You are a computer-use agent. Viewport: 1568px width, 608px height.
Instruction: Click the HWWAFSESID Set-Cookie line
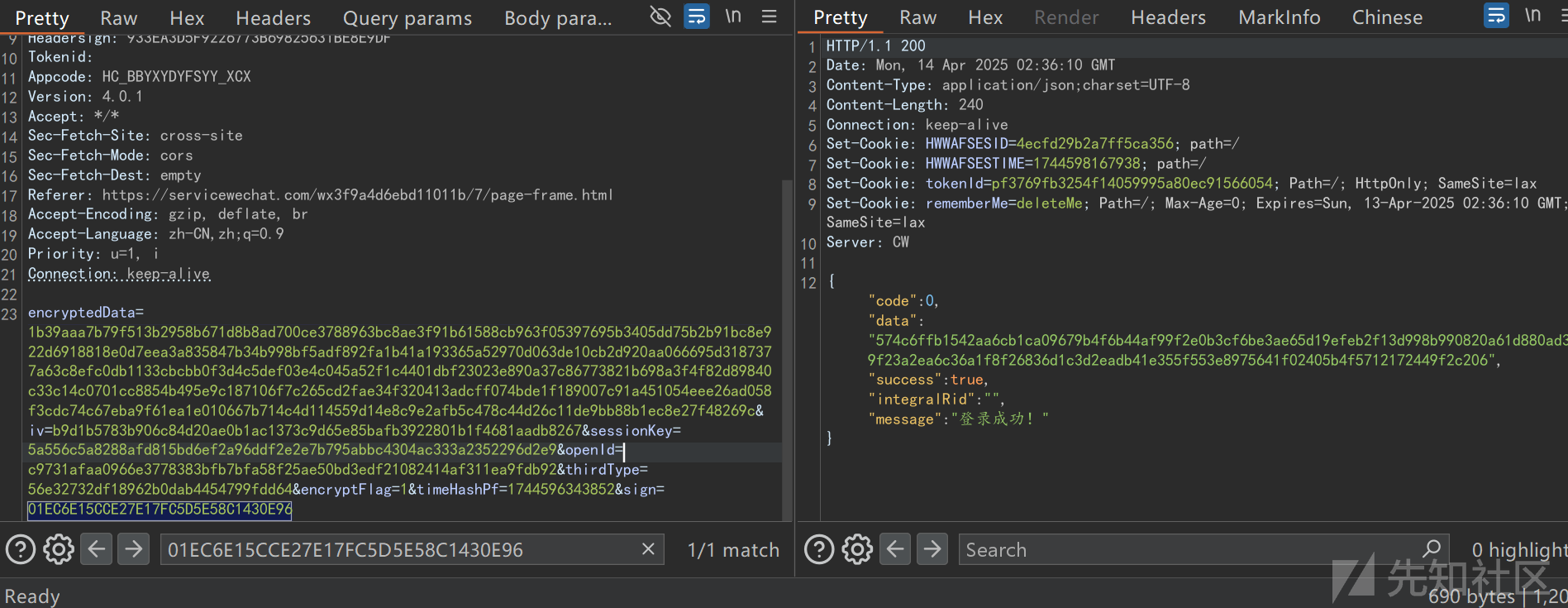click(1032, 143)
